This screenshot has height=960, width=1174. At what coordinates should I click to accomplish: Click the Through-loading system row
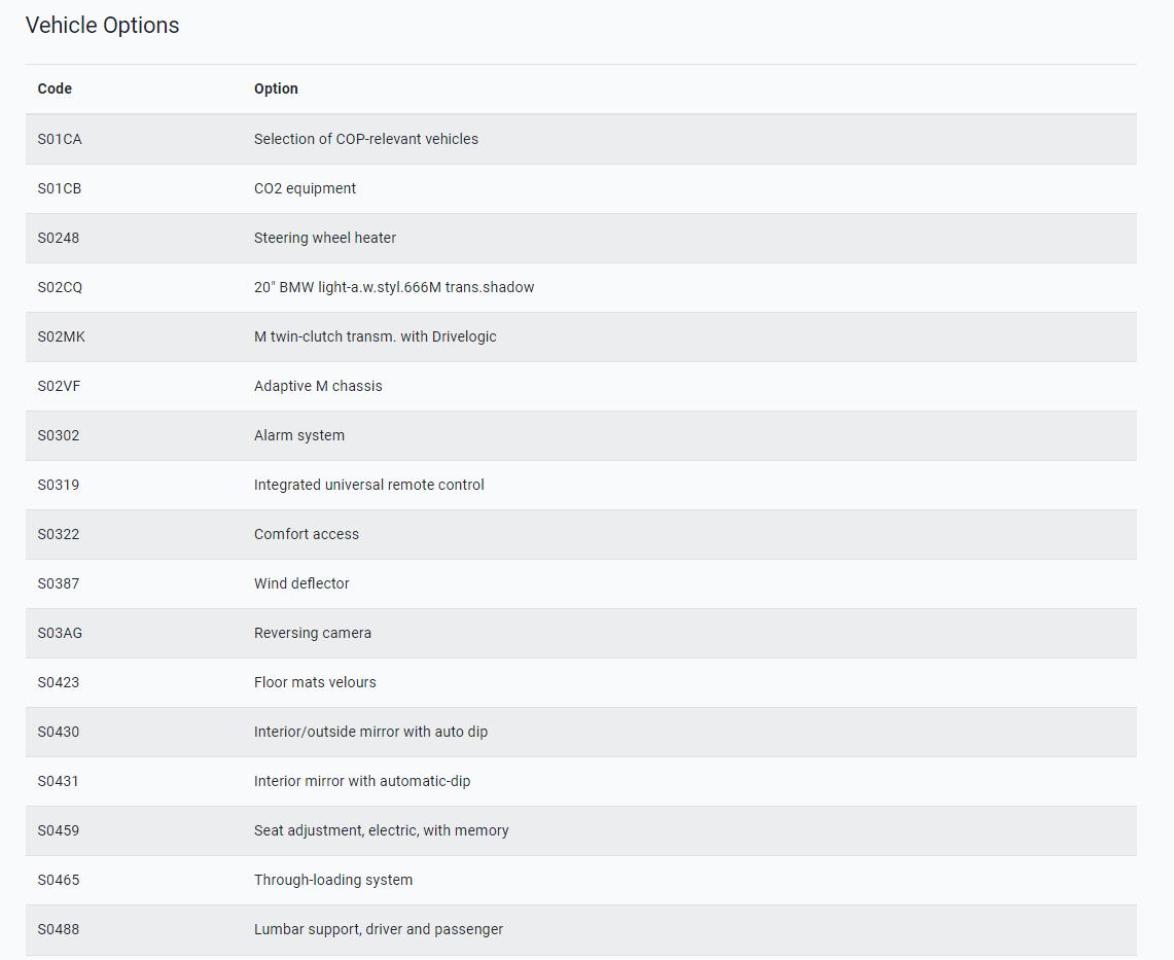coord(581,881)
